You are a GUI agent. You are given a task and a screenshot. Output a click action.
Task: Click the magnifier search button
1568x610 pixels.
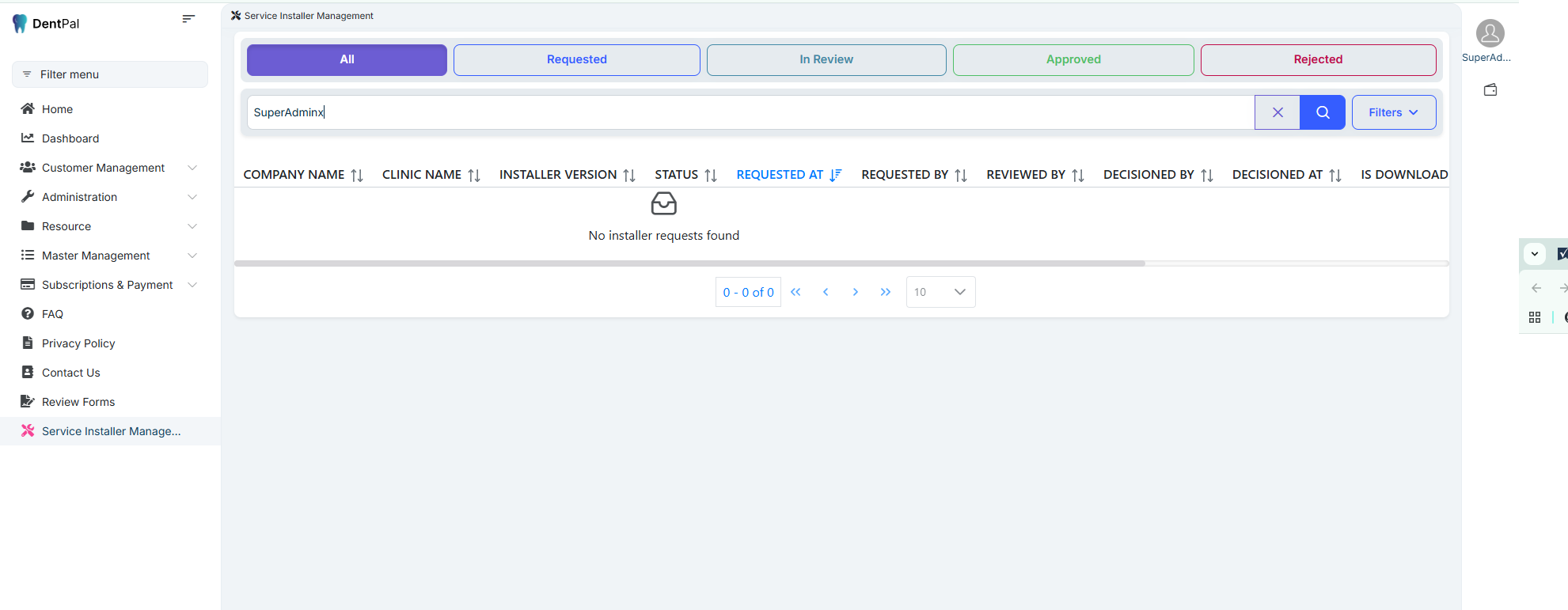pyautogui.click(x=1322, y=112)
